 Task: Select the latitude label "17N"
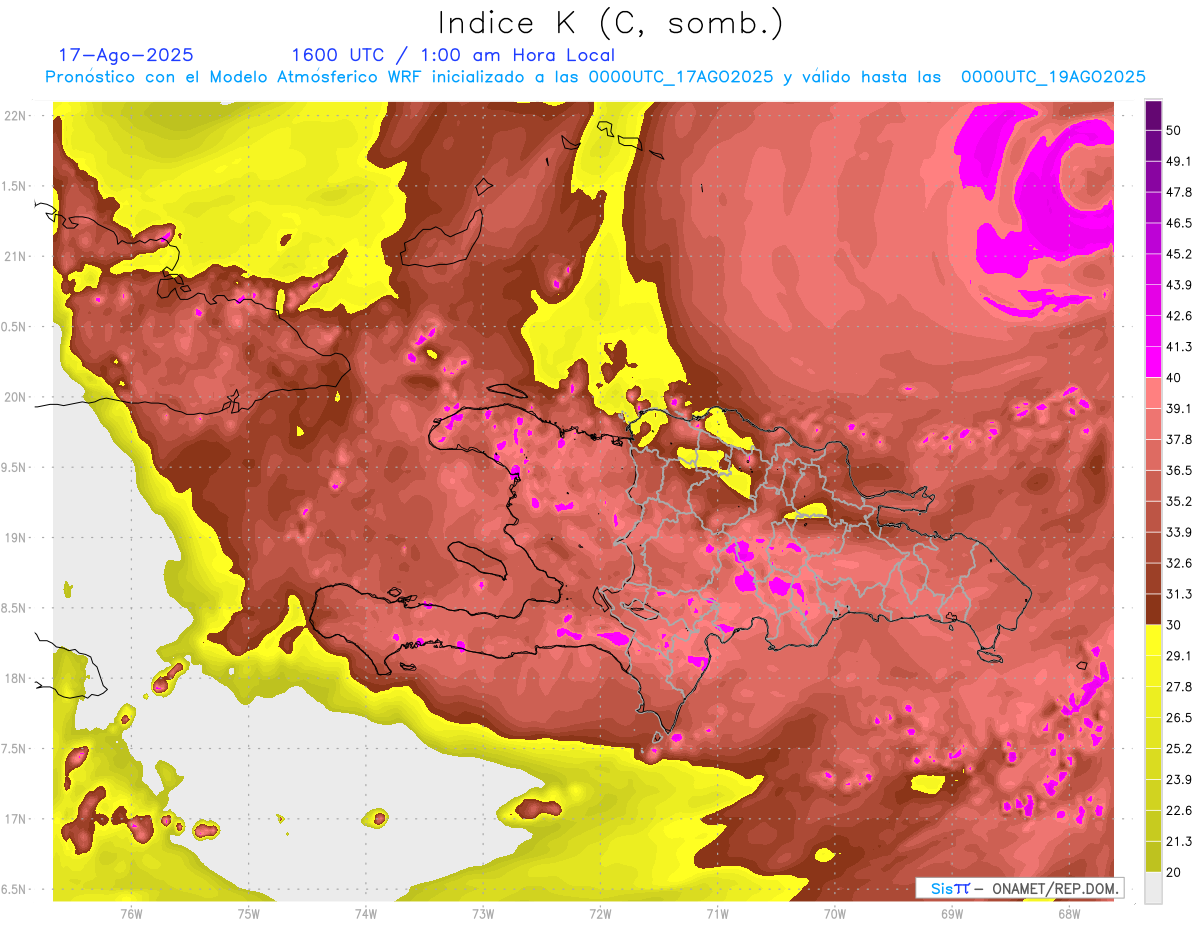(x=16, y=819)
